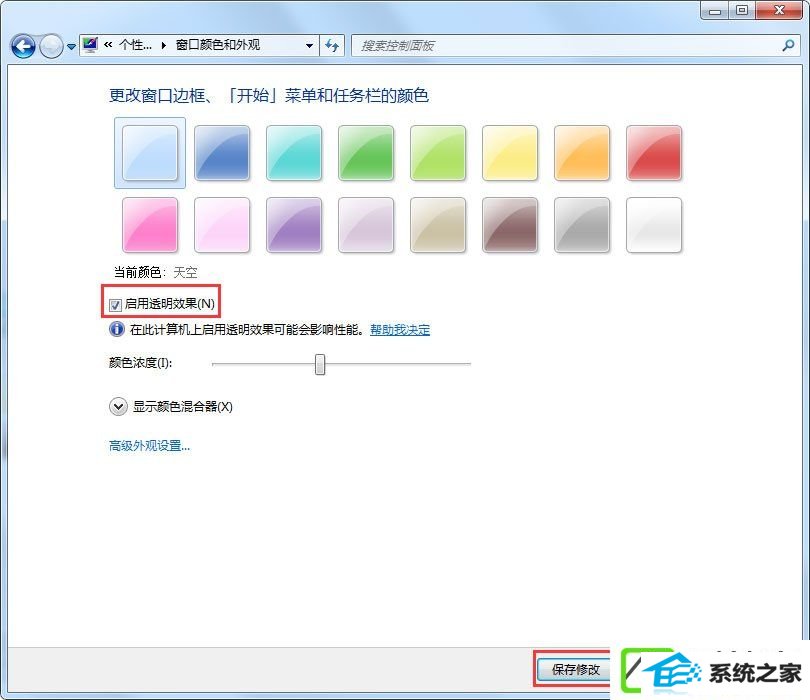The width and height of the screenshot is (810, 700).
Task: Expand 显示颜色混合器(X) chevron button
Action: pos(118,407)
